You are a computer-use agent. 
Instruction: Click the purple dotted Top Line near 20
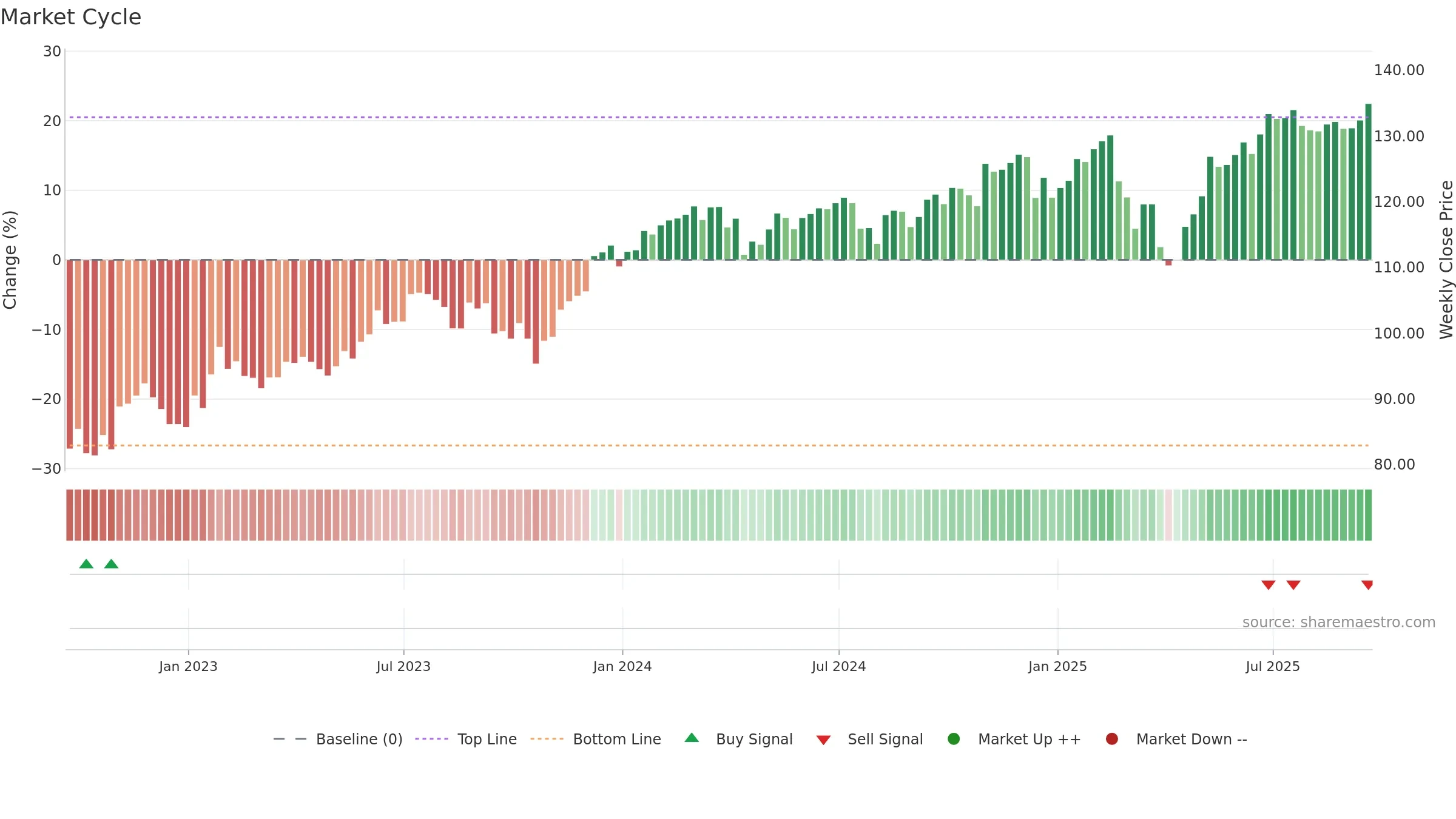(719, 117)
